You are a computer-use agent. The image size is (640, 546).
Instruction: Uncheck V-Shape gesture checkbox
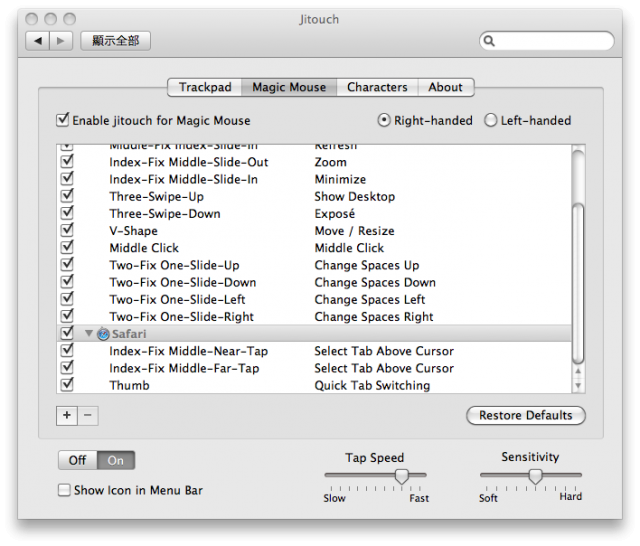(x=67, y=230)
